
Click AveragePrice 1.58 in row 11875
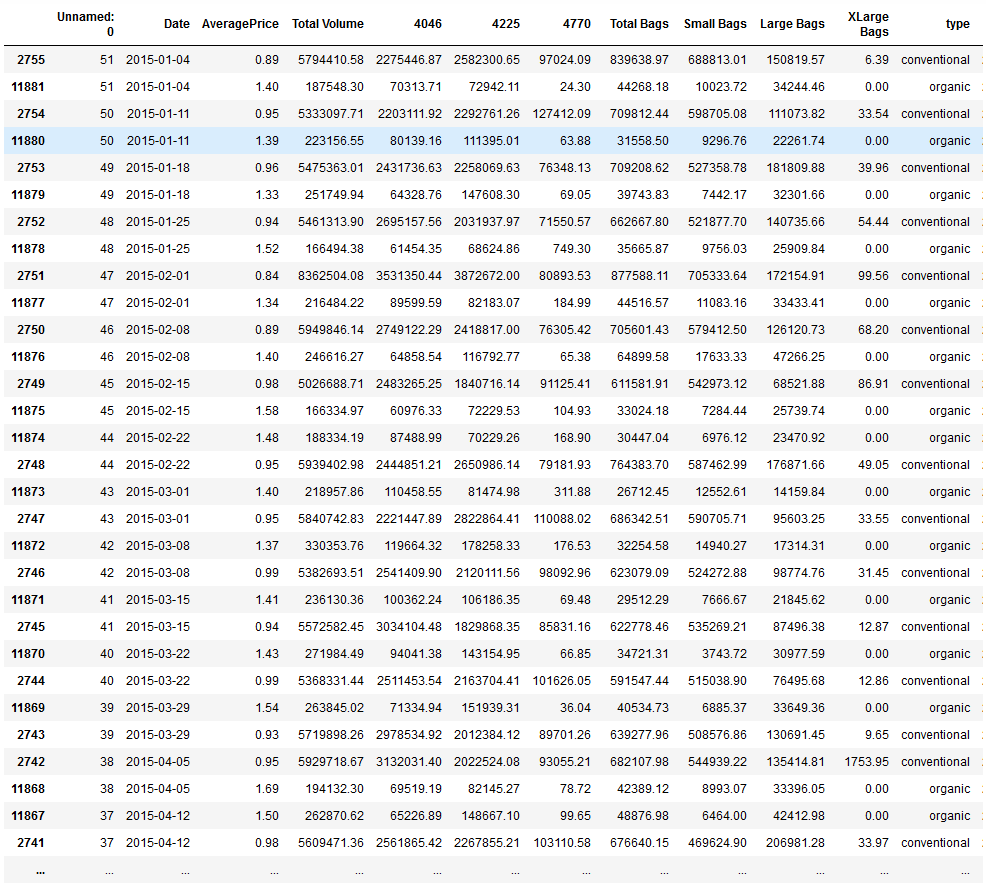267,411
